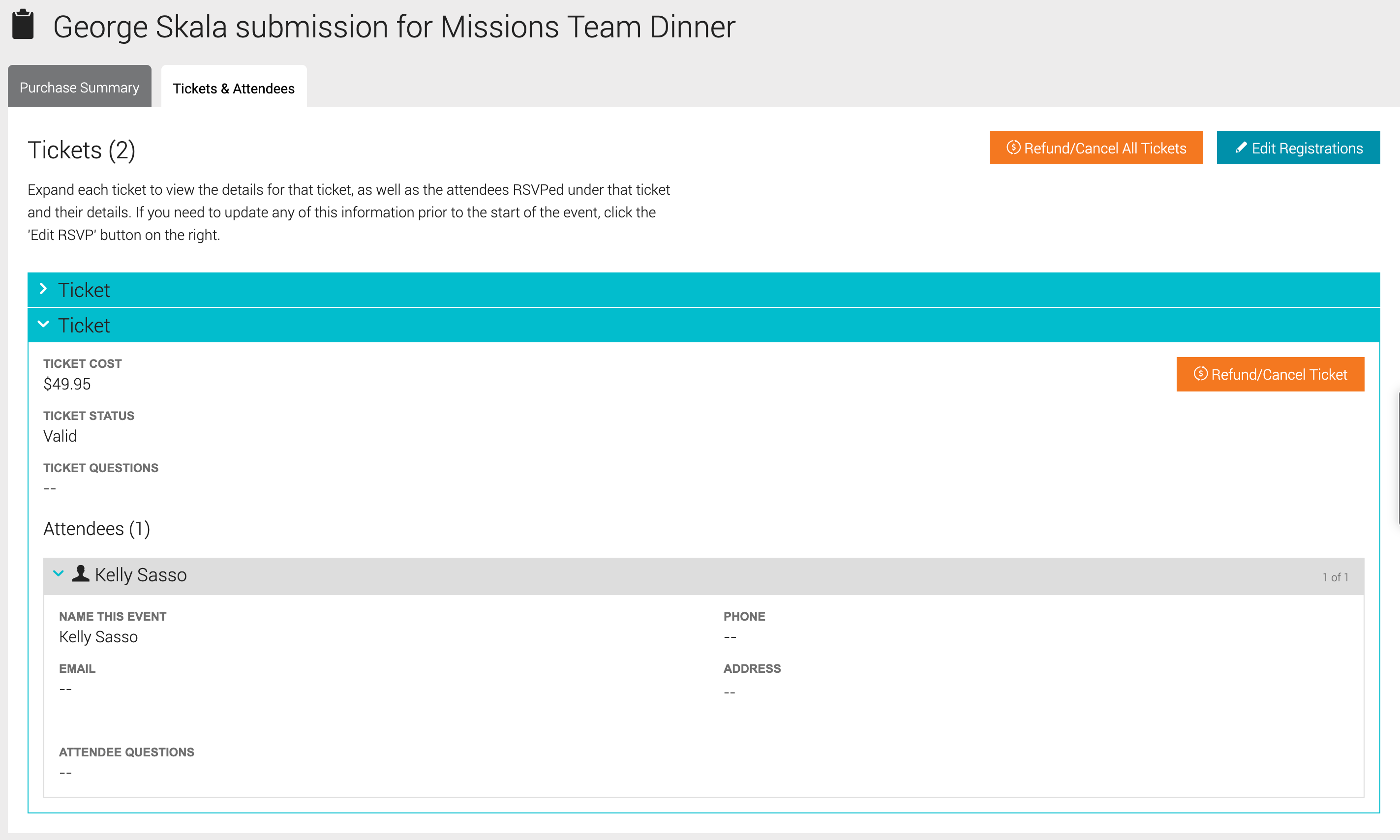
Task: Switch to the Purchase Summary tab
Action: pos(79,87)
